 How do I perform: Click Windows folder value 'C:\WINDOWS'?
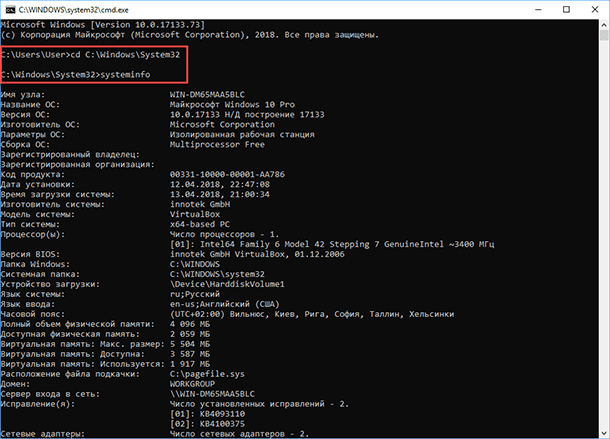coord(195,264)
